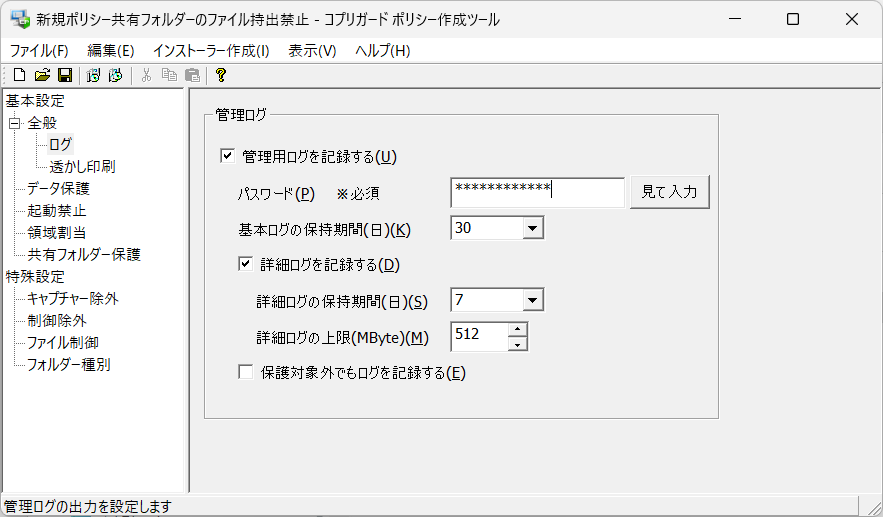Open the 表示 menu
This screenshot has height=517, width=883.
(312, 51)
